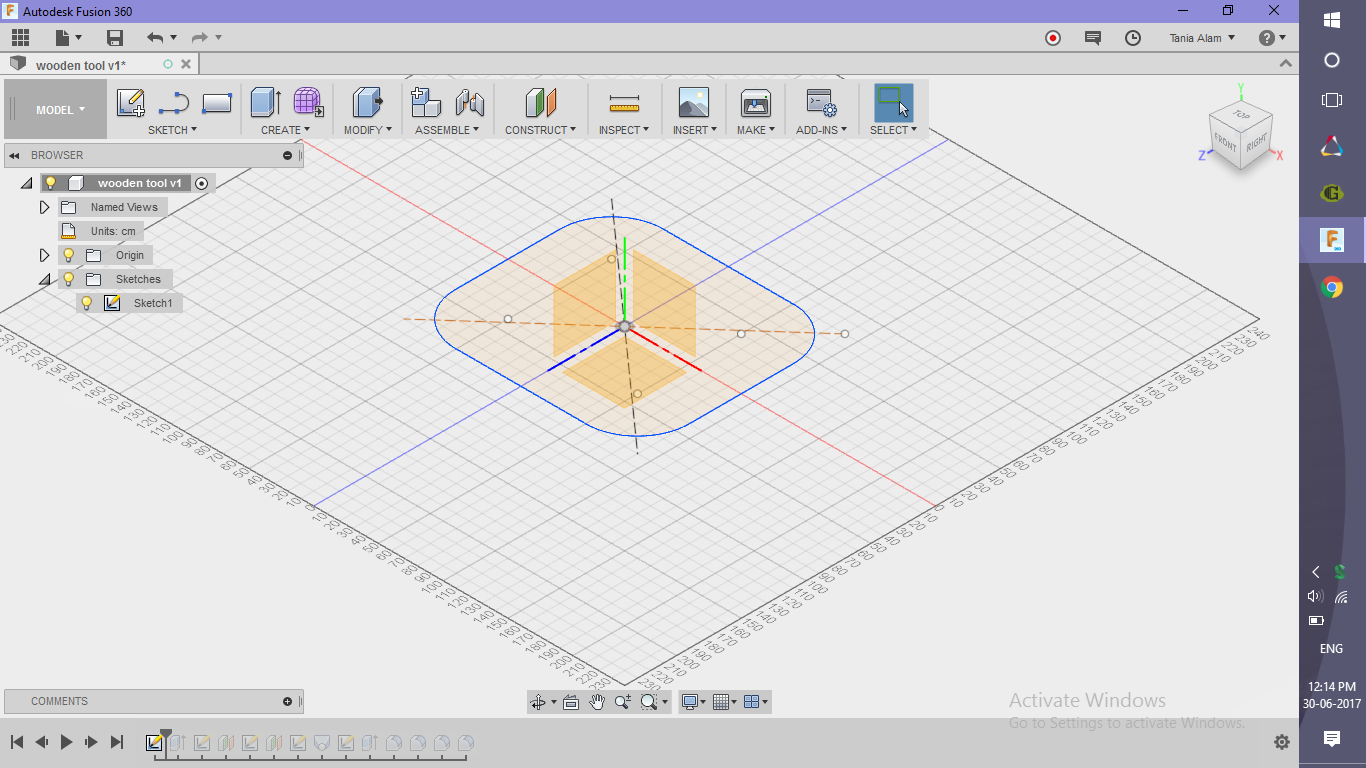Click the New Component assemble icon
The image size is (1366, 768).
(x=426, y=102)
